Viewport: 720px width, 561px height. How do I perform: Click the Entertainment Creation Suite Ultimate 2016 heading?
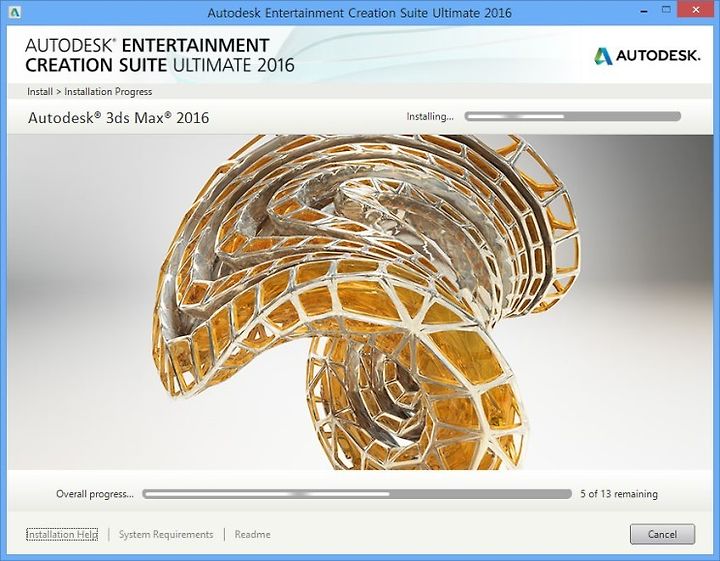pos(160,55)
